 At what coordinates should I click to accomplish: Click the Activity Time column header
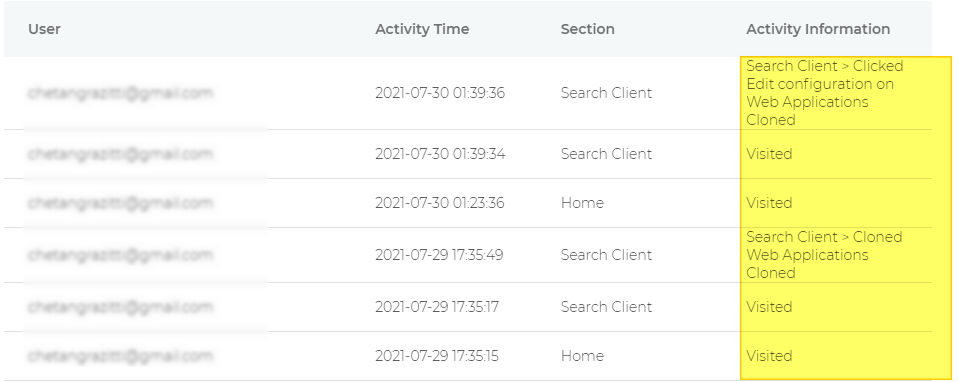422,29
